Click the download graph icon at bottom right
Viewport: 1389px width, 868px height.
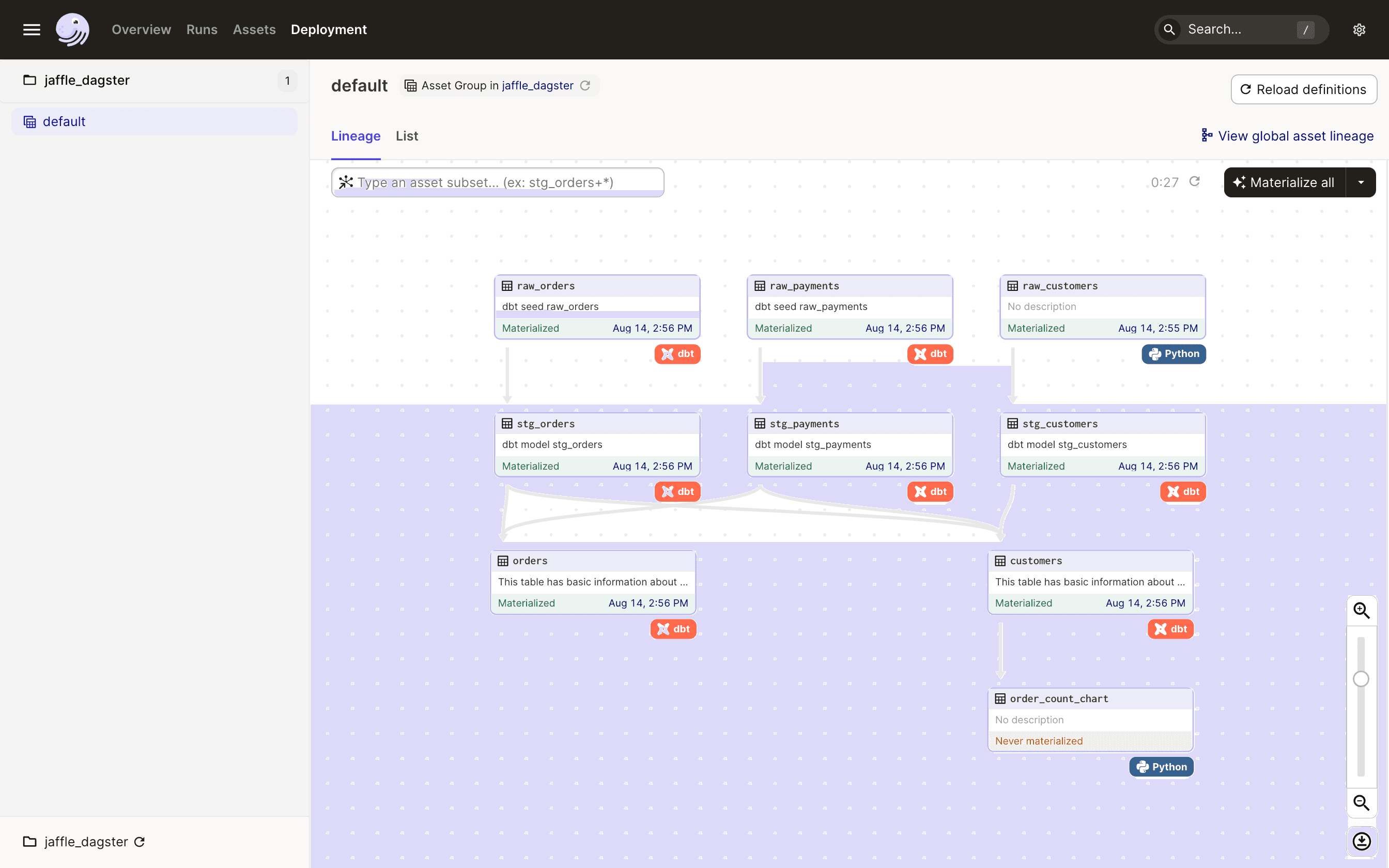(1362, 841)
